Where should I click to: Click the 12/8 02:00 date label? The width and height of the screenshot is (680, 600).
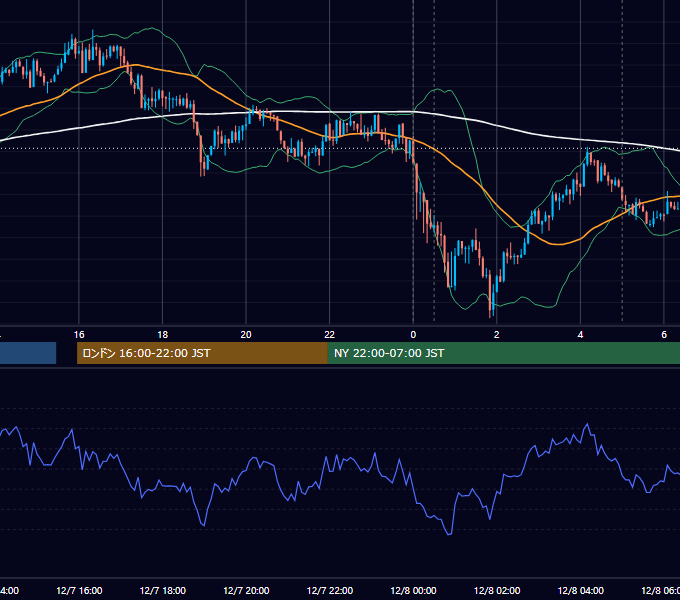click(497, 590)
